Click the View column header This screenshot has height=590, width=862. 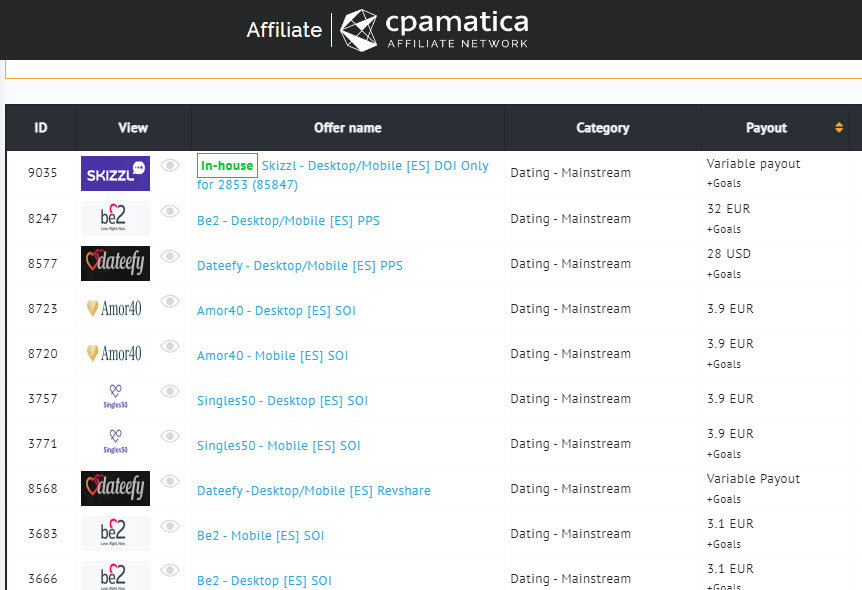pos(133,128)
